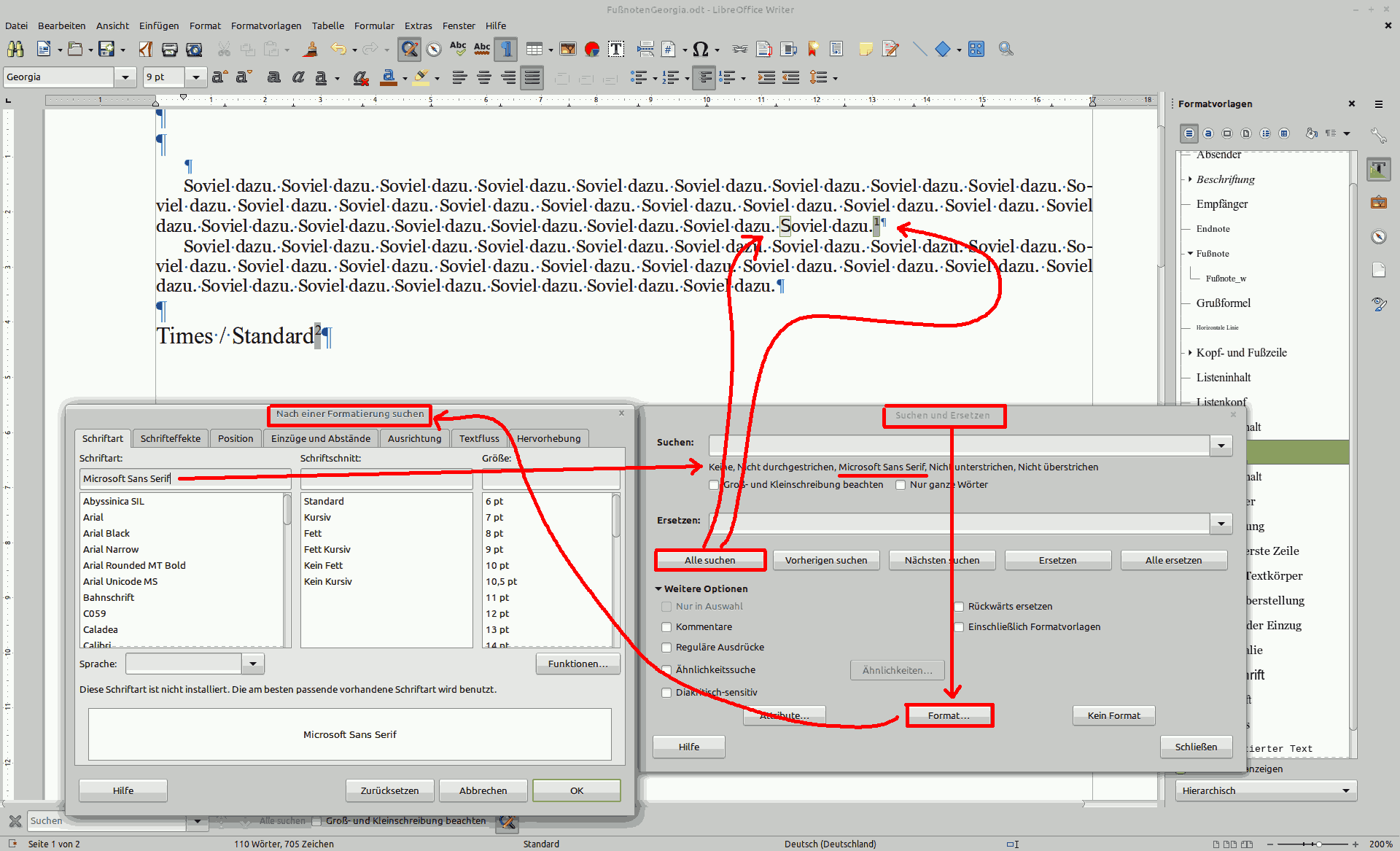Image resolution: width=1400 pixels, height=851 pixels.
Task: Check 'Nur ganze Wörter' option
Action: point(901,485)
